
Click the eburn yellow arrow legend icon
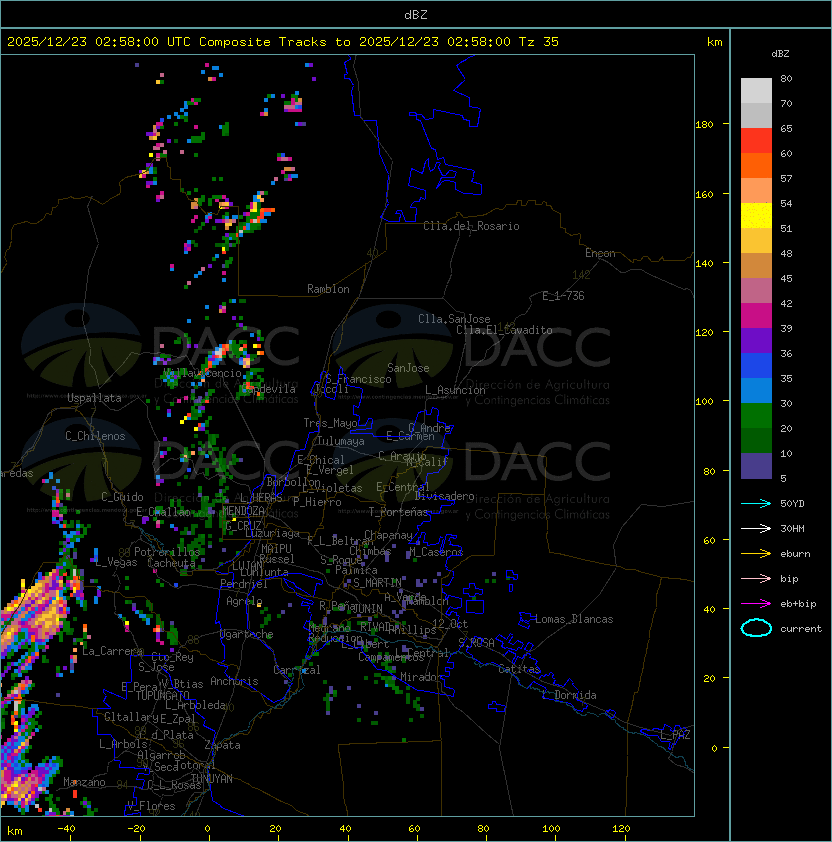[756, 553]
